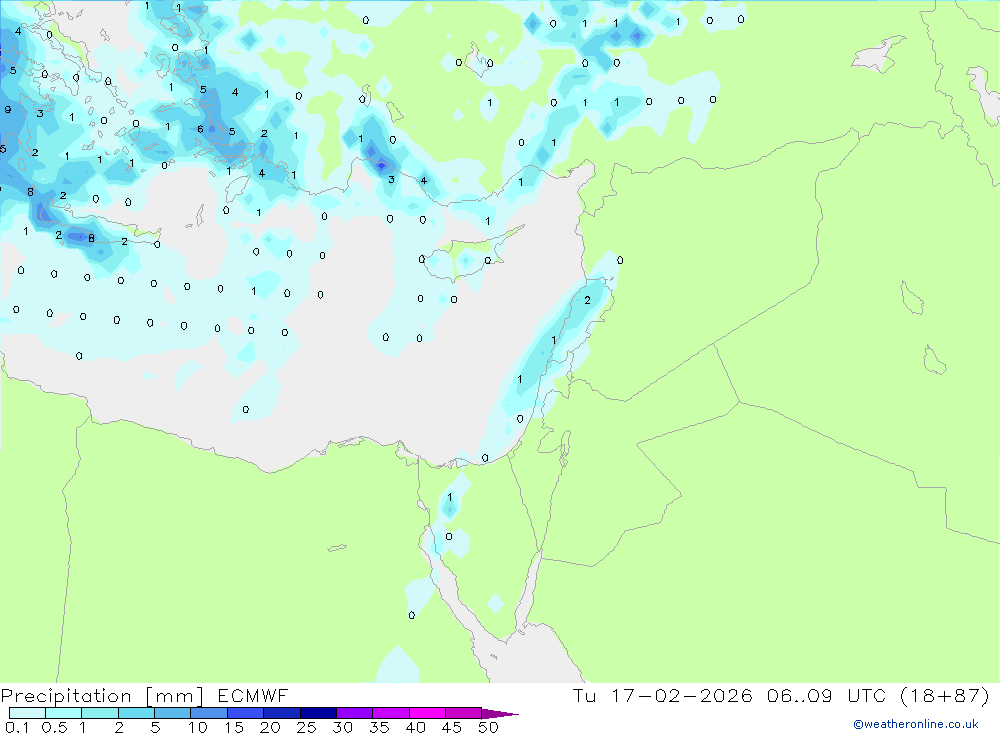Viewport: 1000px width, 733px height.
Task: Select the legend swatch between 30 and 35
Action: [x=355, y=713]
